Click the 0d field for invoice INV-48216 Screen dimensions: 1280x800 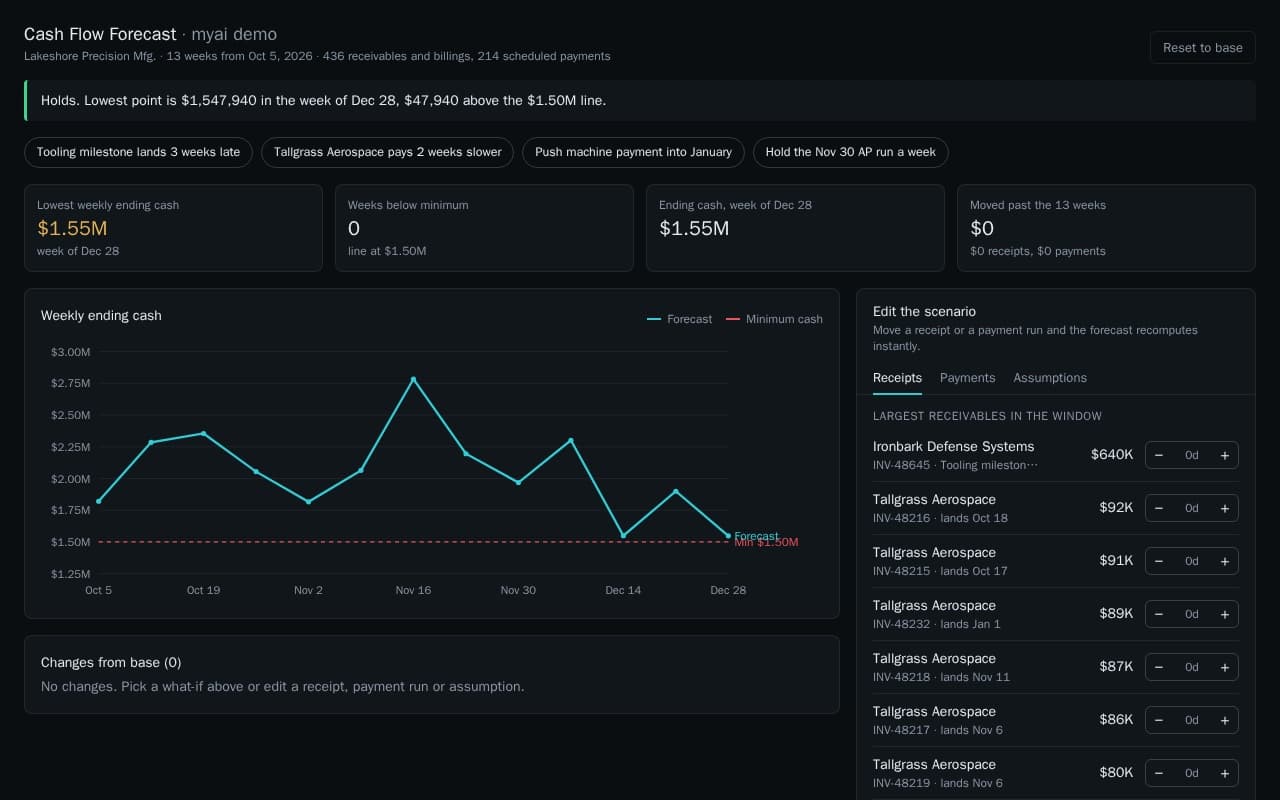(x=1191, y=508)
